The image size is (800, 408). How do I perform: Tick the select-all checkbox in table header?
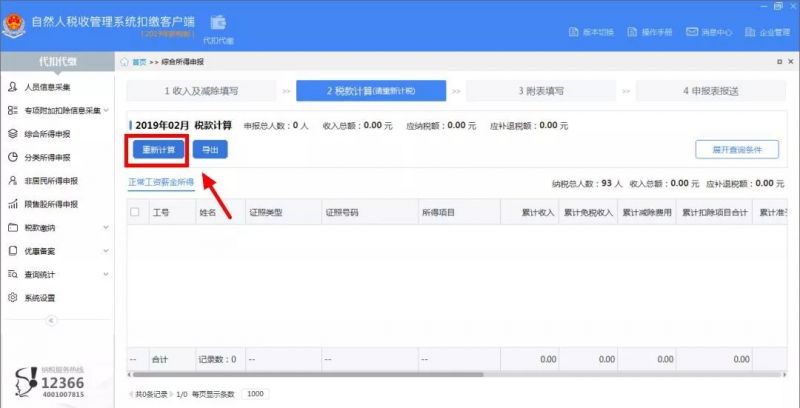tap(135, 212)
